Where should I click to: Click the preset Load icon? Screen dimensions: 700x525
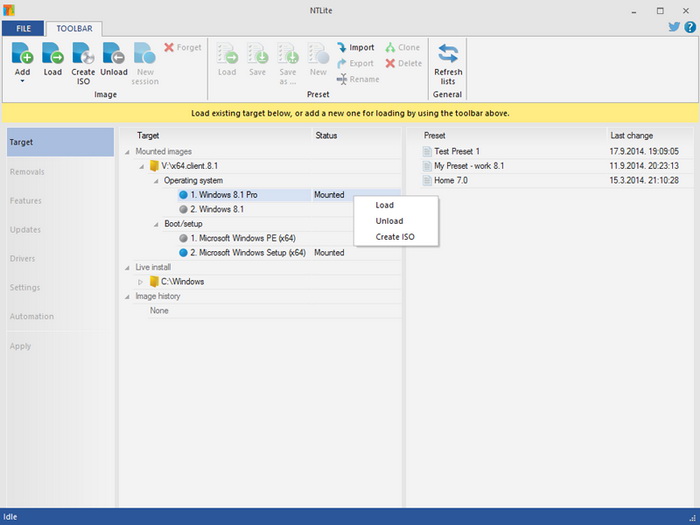click(227, 54)
